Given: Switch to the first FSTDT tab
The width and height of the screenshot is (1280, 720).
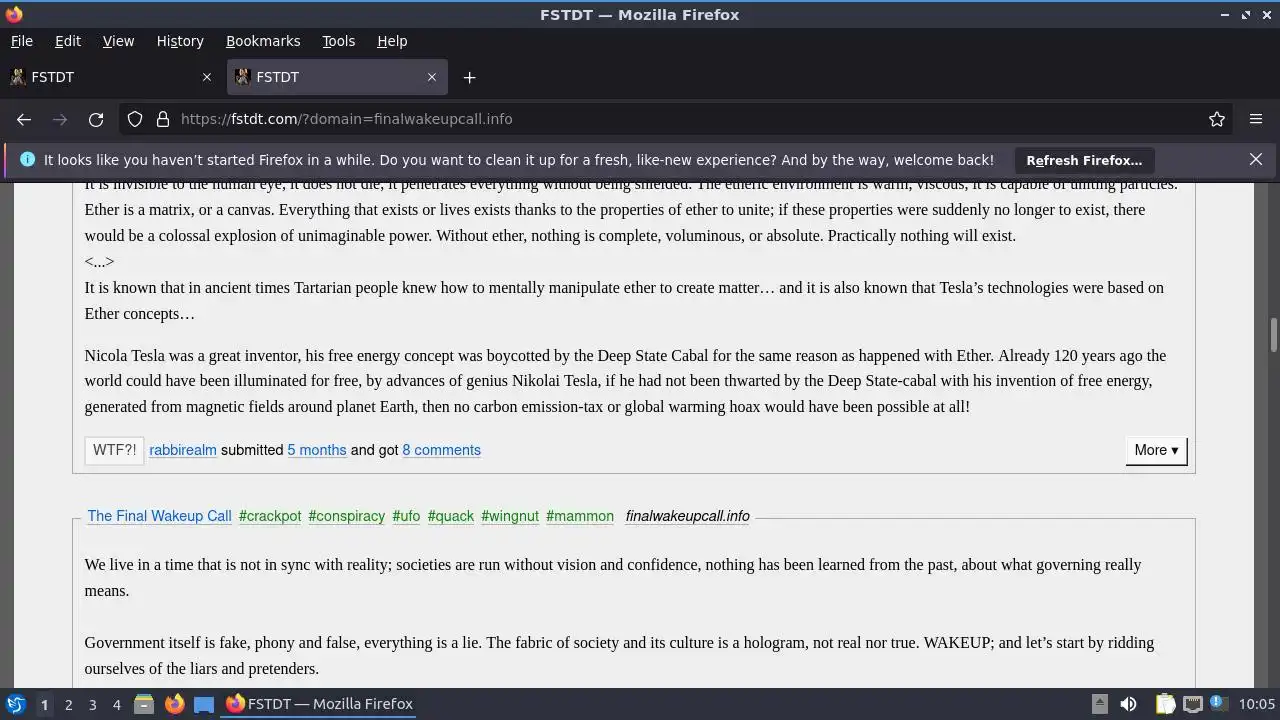Looking at the screenshot, I should click(110, 77).
